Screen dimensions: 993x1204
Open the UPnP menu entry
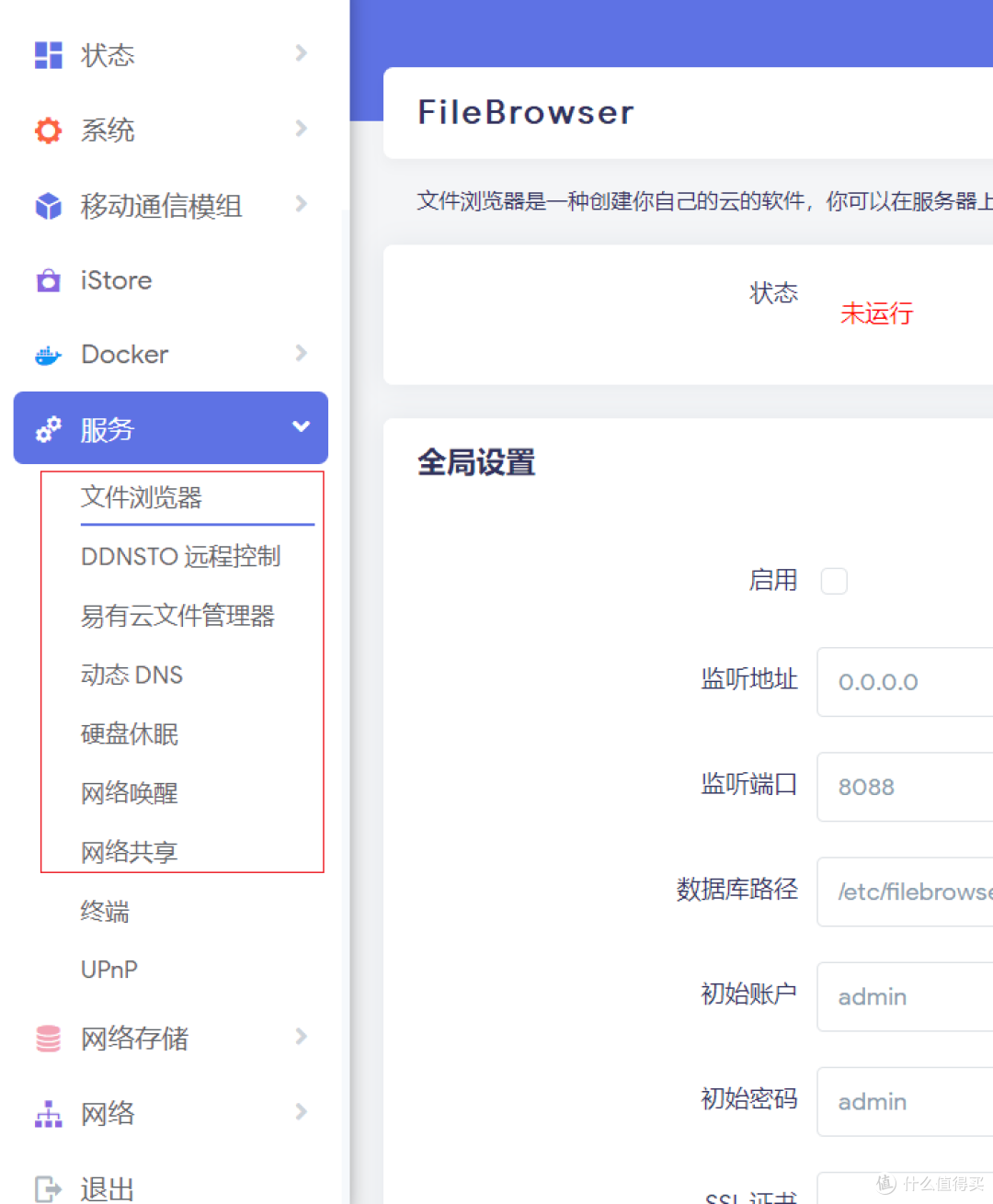(109, 970)
